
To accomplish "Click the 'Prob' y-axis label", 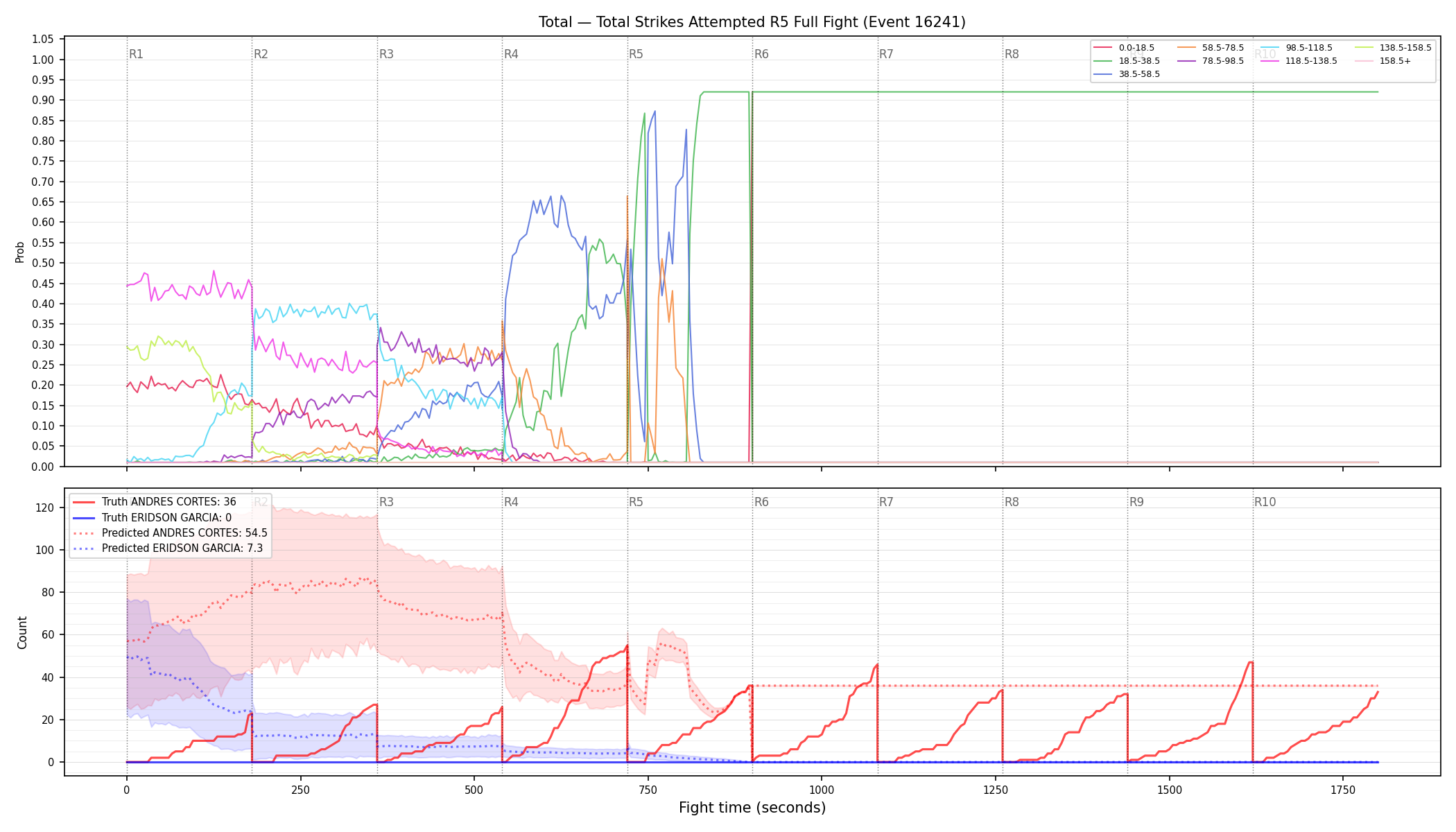I will tap(20, 252).
